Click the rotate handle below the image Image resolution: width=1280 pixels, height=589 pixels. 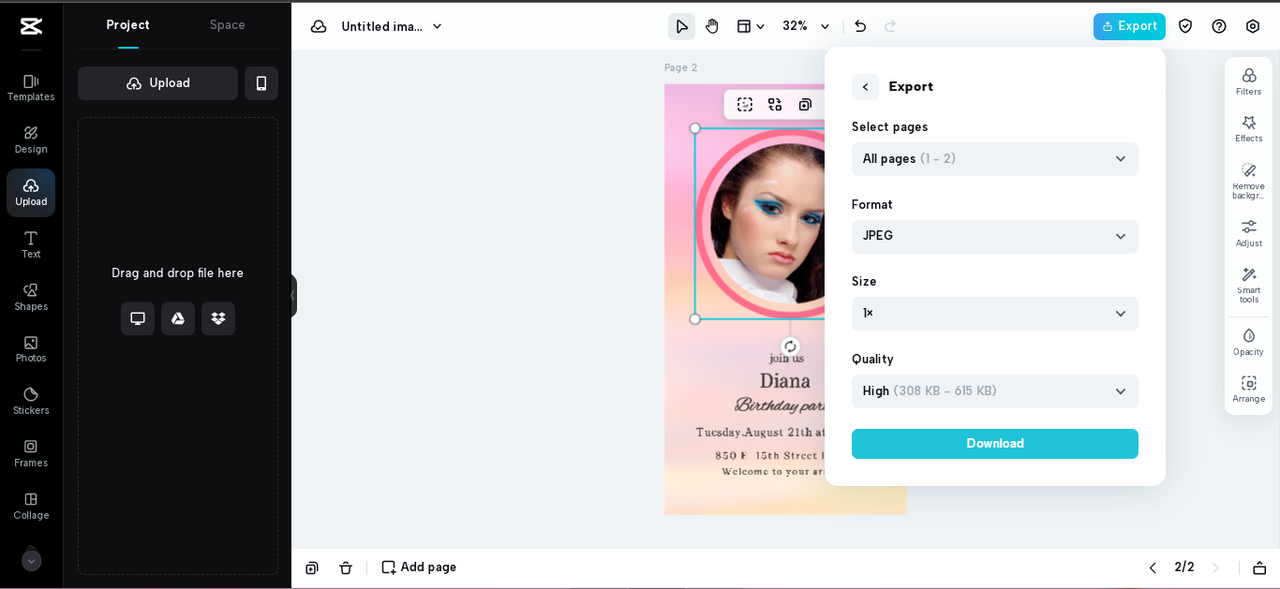coord(790,346)
